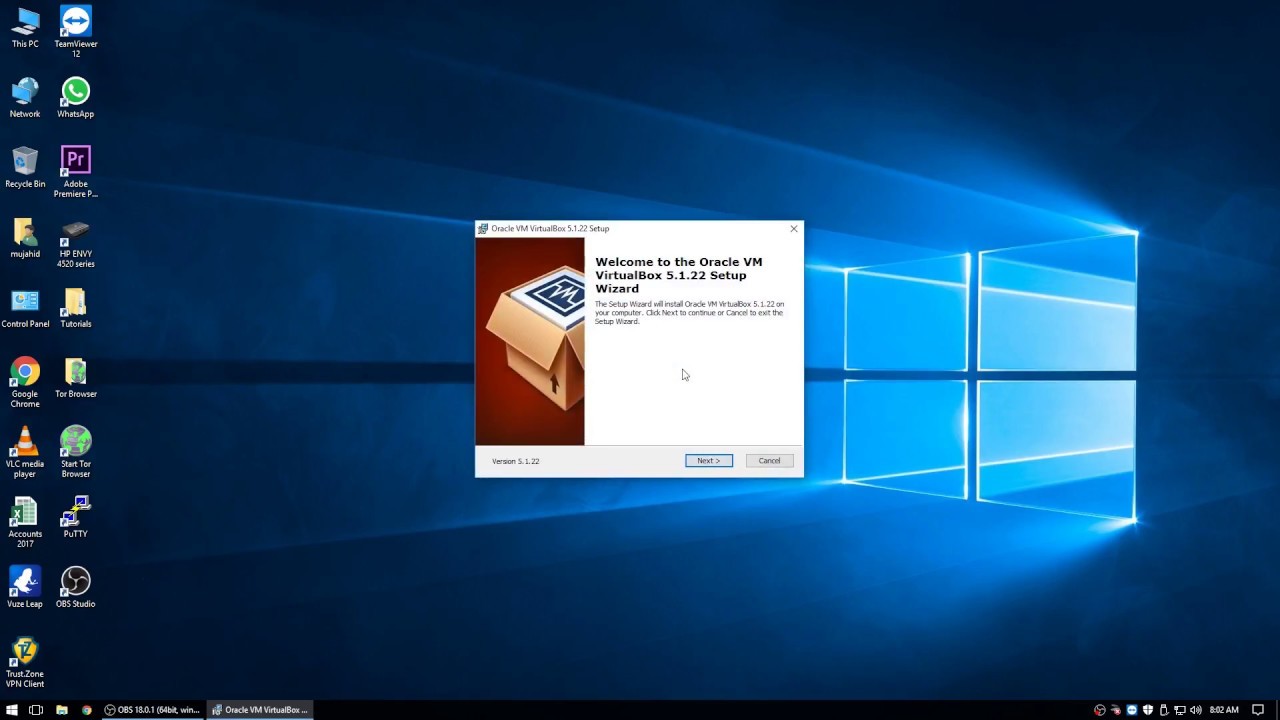Select the Adobe Premiere Pro shortcut
The height and width of the screenshot is (720, 1280).
point(76,172)
